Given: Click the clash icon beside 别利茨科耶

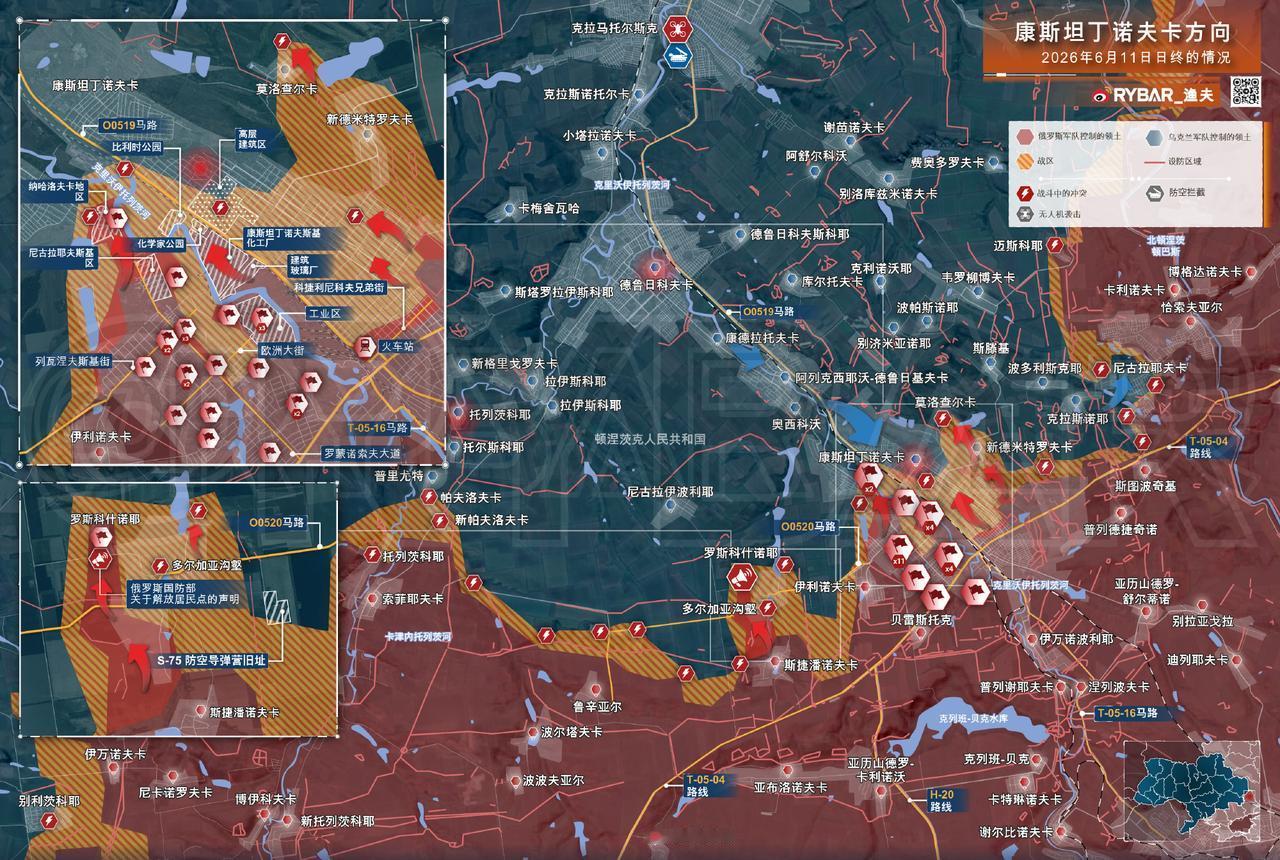Looking at the screenshot, I should [x=50, y=820].
